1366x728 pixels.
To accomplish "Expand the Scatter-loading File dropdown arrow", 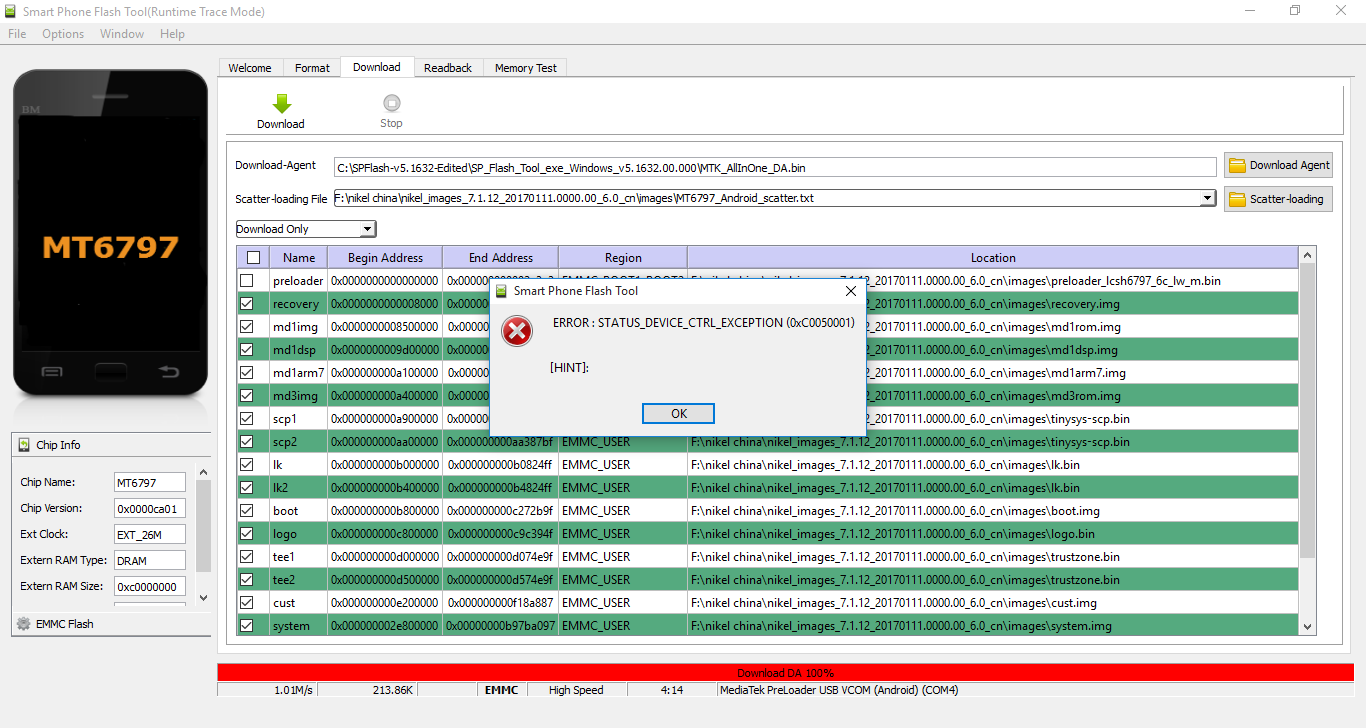I will click(1207, 198).
